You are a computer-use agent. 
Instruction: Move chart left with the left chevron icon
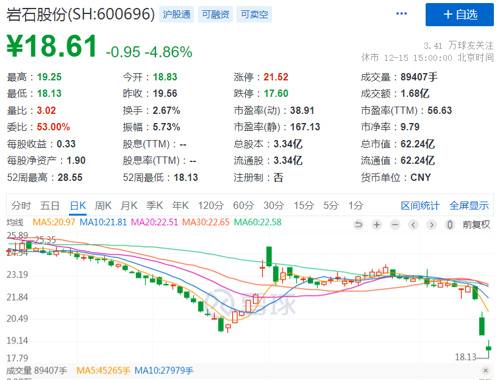click(413, 225)
